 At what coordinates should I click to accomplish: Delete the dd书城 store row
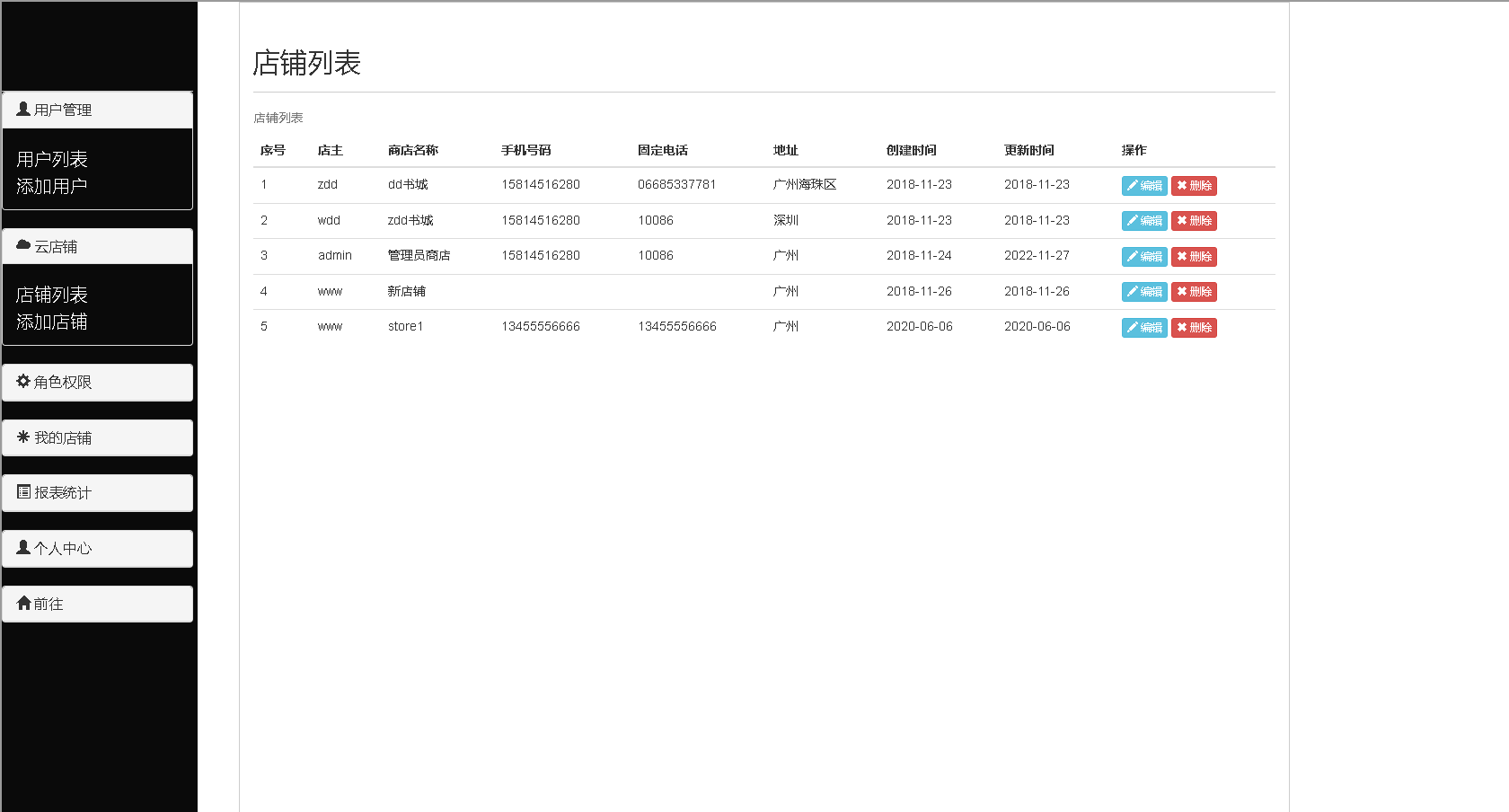click(x=1194, y=185)
